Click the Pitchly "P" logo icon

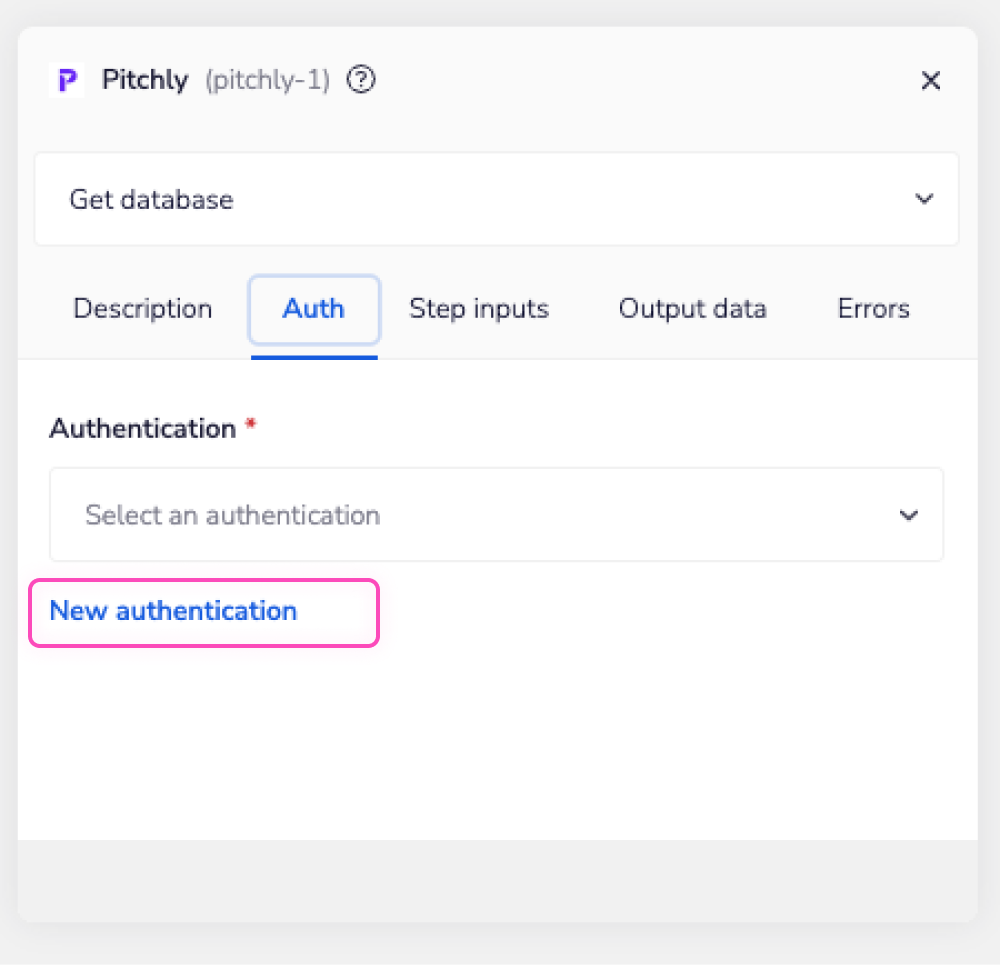click(x=66, y=80)
